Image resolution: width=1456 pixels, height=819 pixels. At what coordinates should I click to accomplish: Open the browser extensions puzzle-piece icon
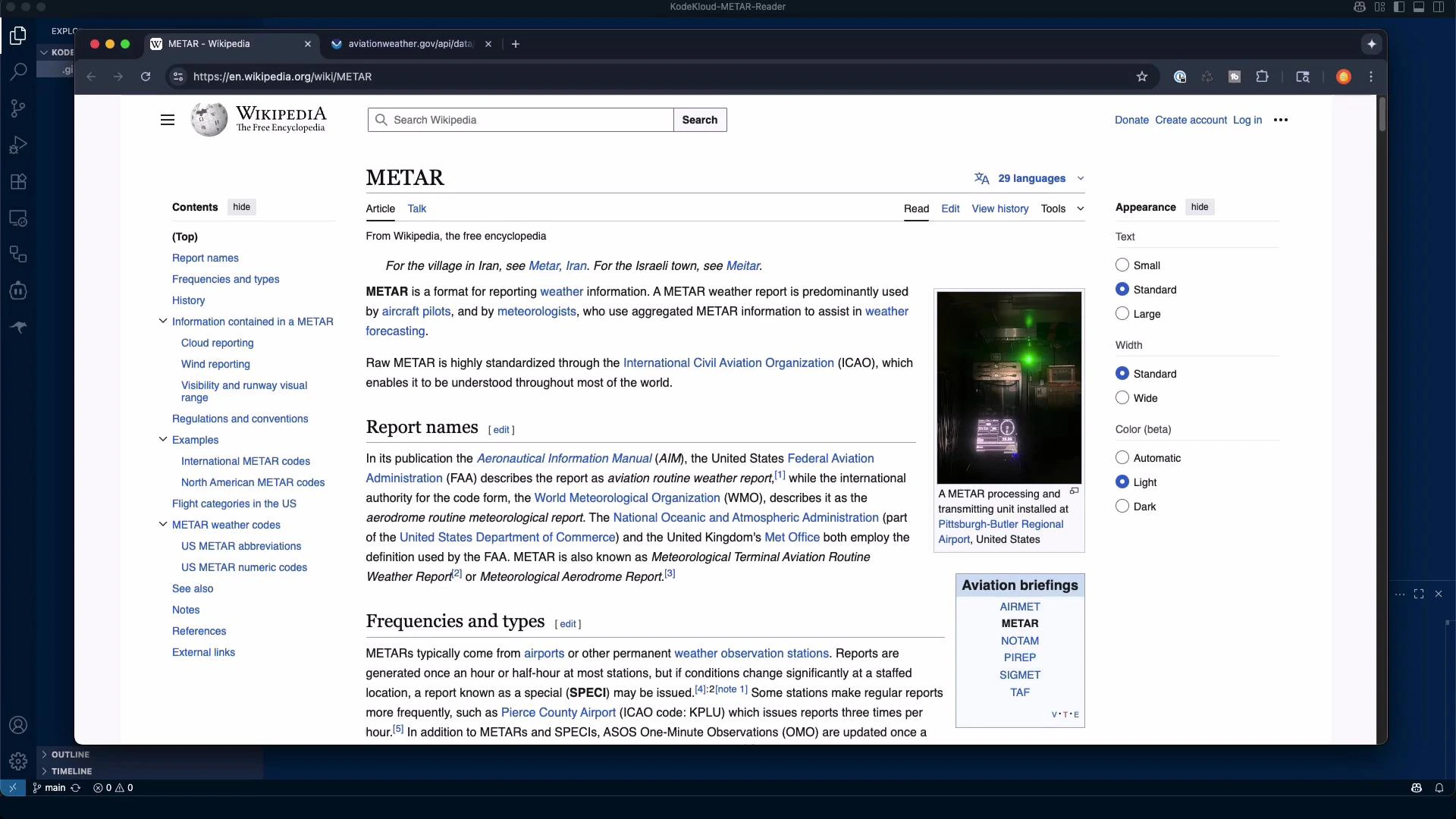[1263, 77]
